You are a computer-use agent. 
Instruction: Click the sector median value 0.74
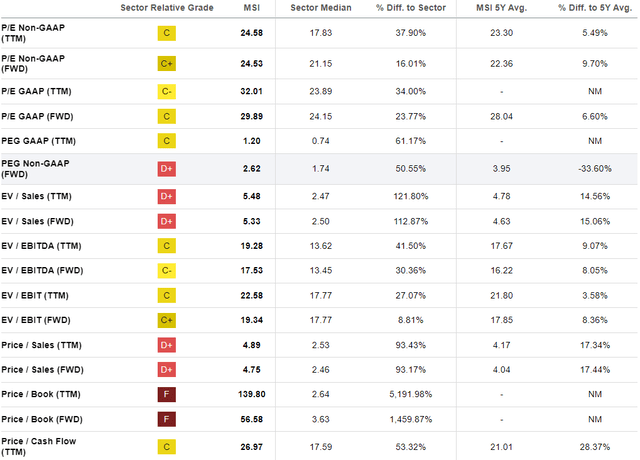[321, 141]
